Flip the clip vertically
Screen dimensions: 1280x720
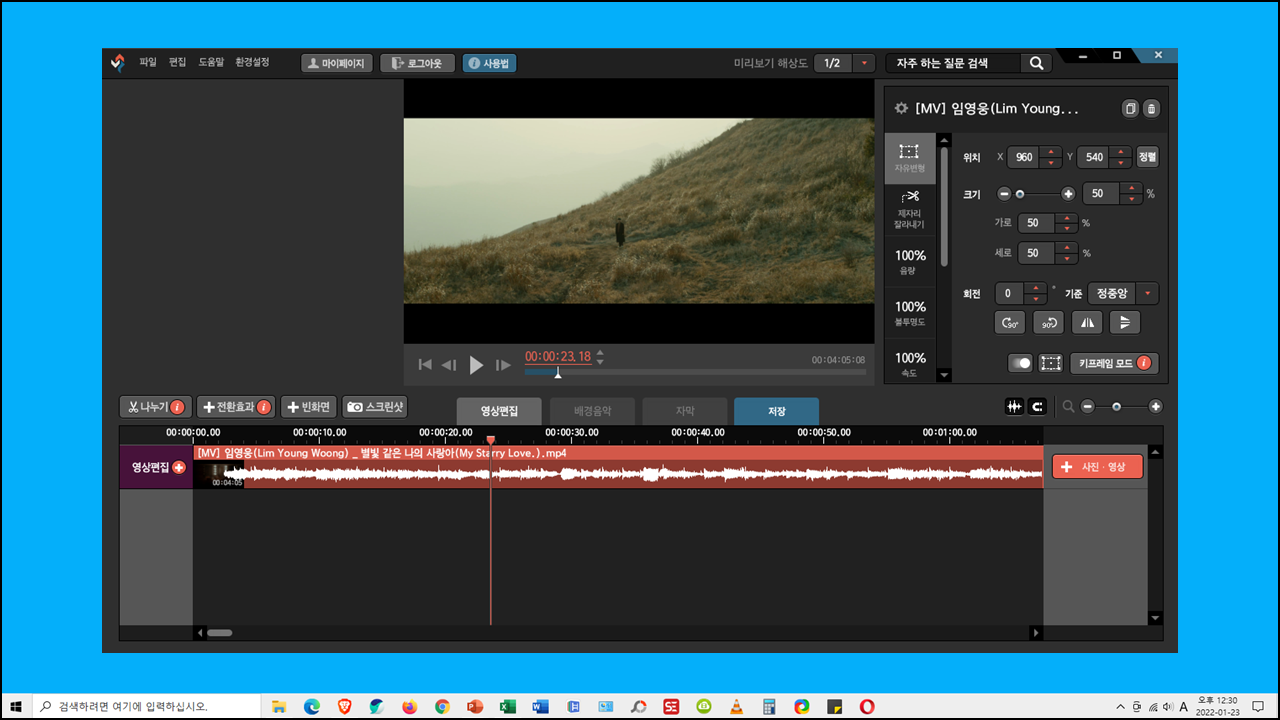[x=1125, y=322]
